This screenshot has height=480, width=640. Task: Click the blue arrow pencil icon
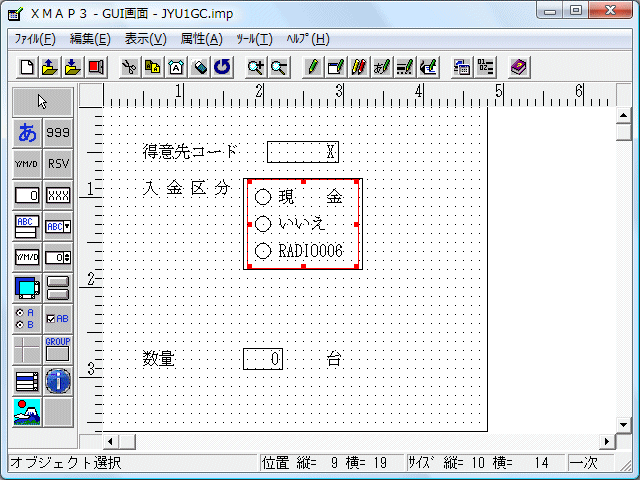428,67
